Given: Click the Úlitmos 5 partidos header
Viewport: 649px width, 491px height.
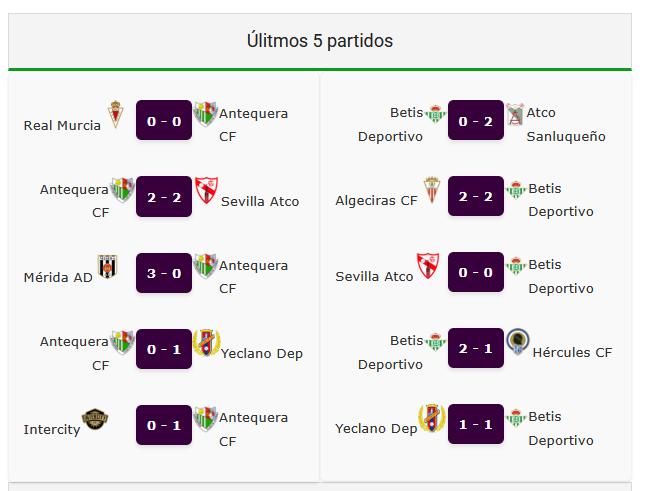Looking at the screenshot, I should pyautogui.click(x=320, y=41).
